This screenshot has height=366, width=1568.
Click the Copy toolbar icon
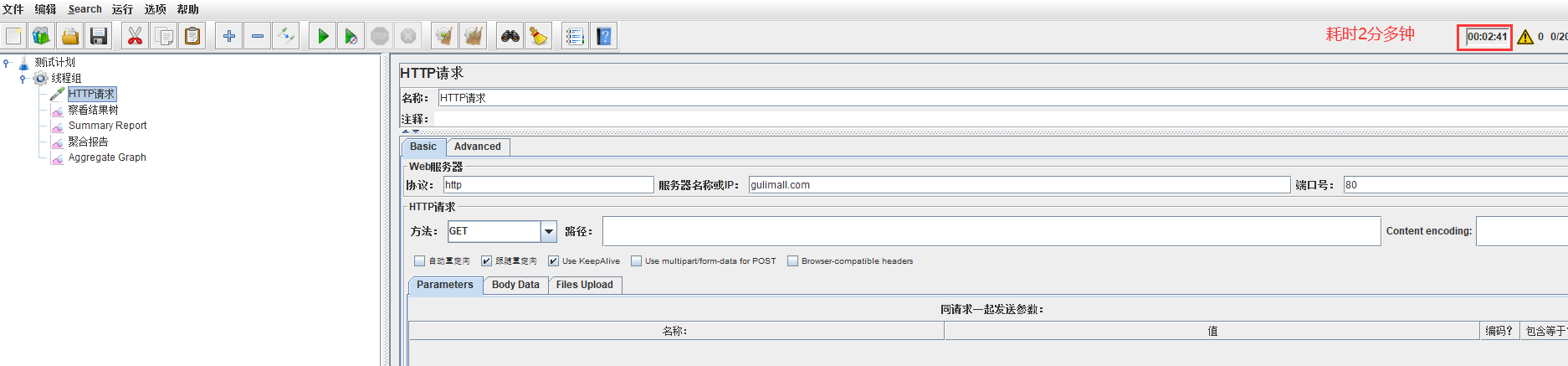pyautogui.click(x=164, y=36)
